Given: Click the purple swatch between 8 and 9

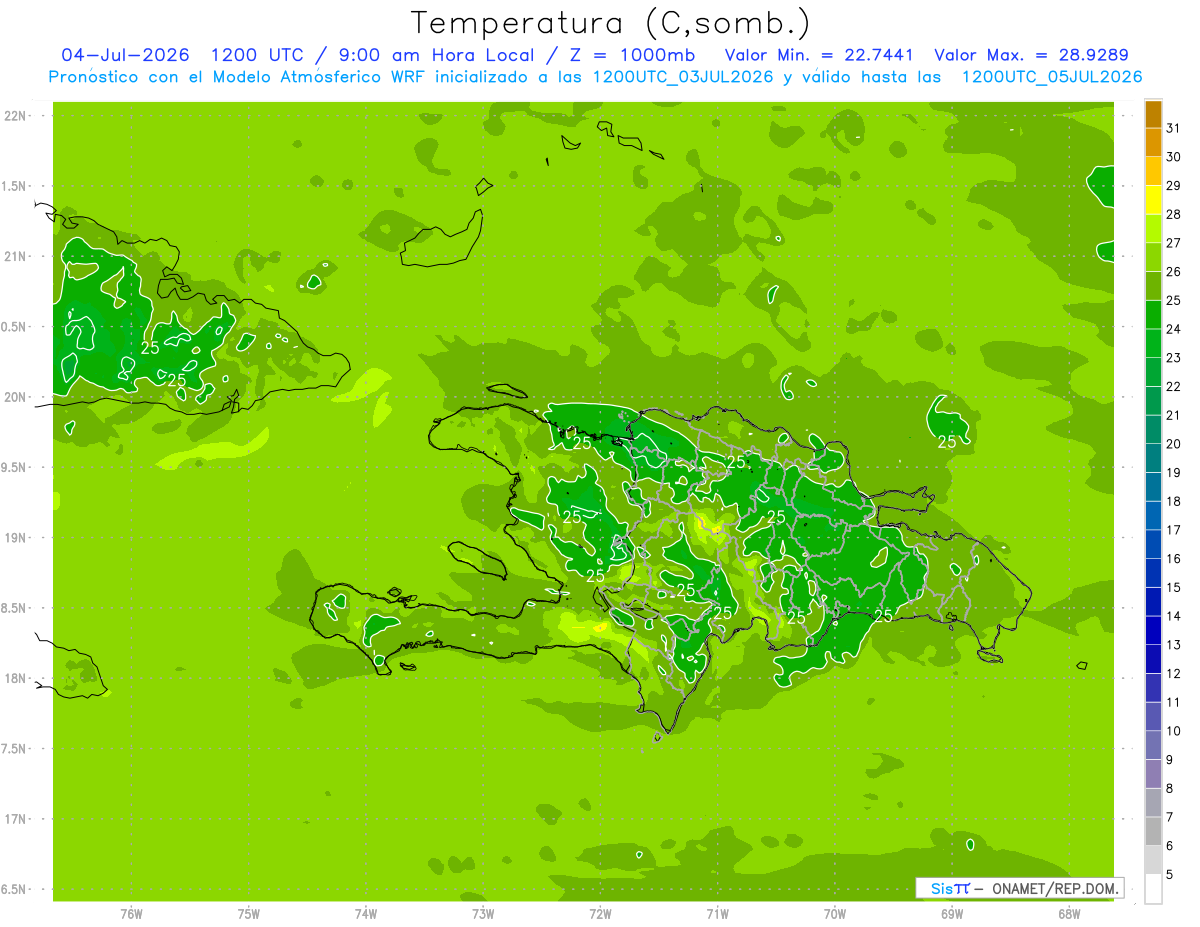Looking at the screenshot, I should point(1154,774).
